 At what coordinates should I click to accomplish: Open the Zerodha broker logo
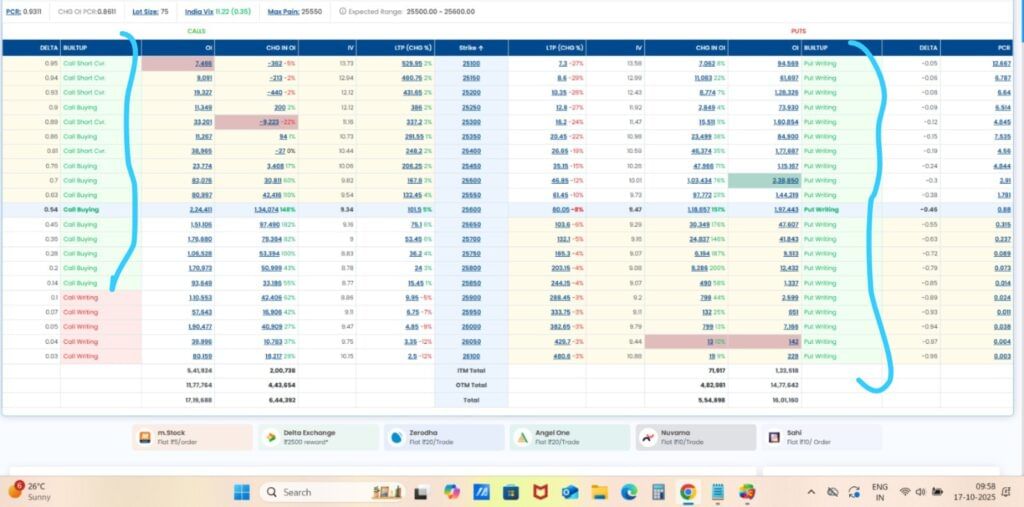[397, 437]
